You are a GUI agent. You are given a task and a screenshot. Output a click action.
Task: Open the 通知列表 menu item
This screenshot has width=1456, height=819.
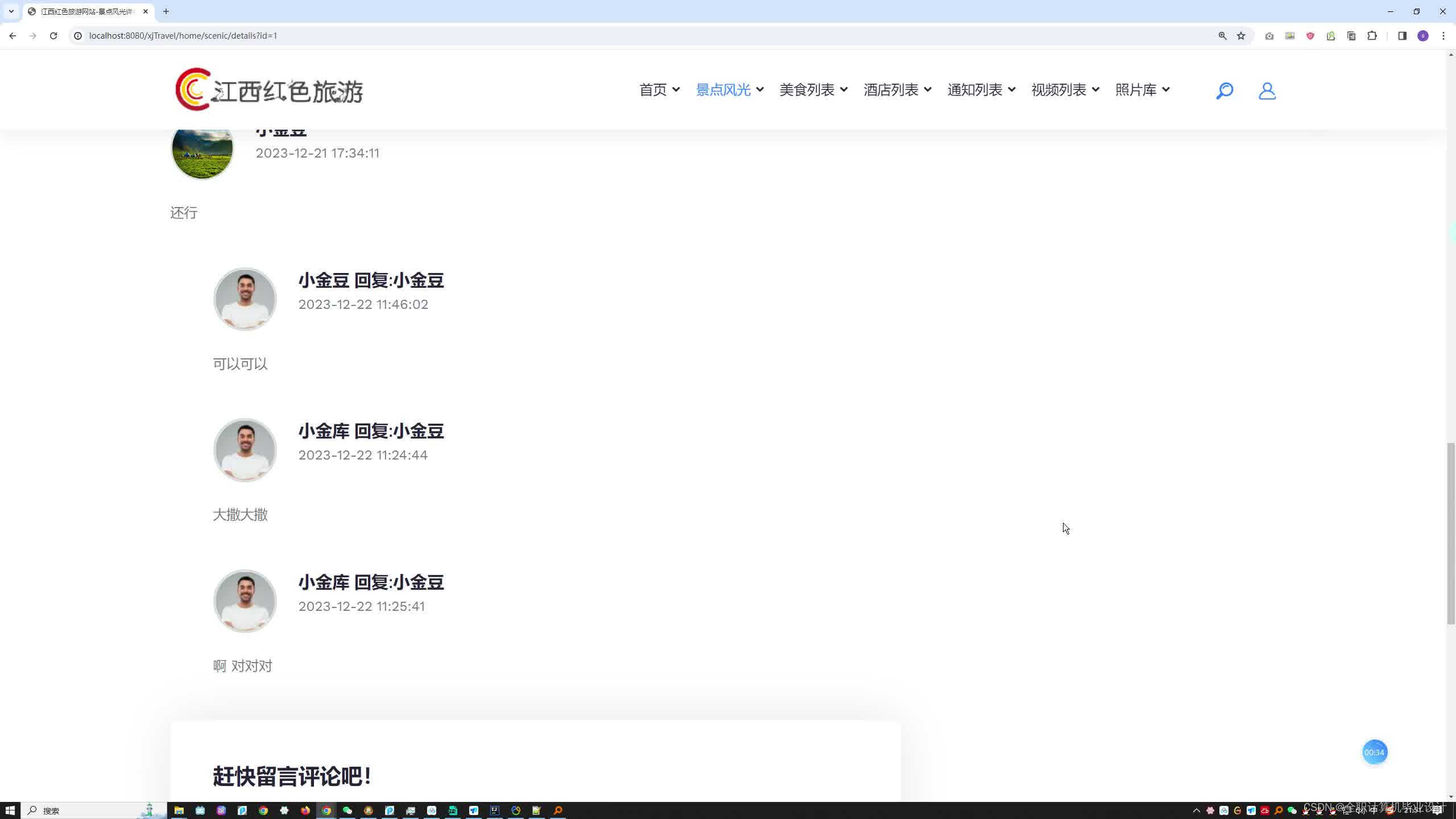pyautogui.click(x=981, y=90)
